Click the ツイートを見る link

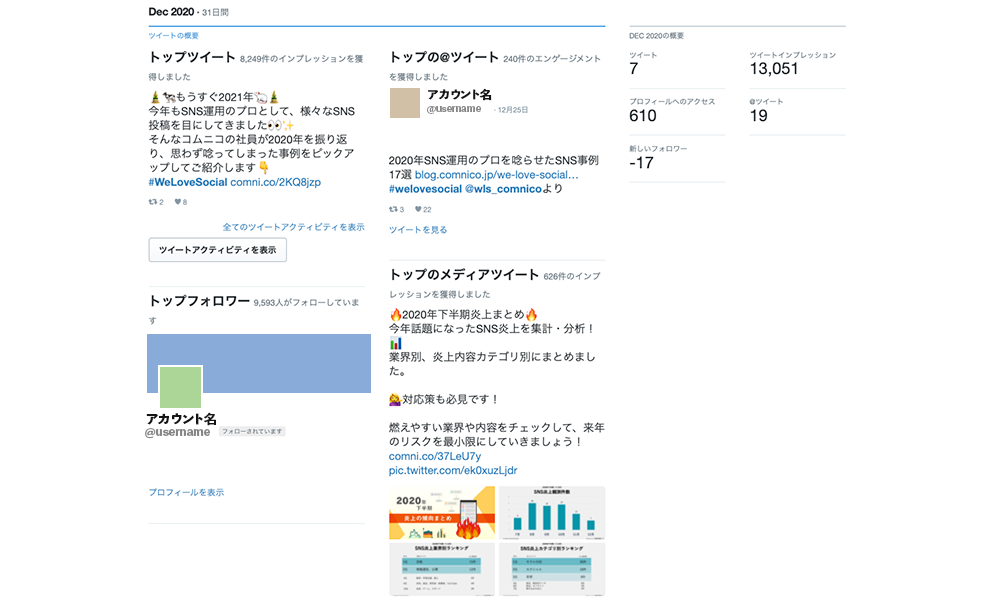tap(418, 230)
